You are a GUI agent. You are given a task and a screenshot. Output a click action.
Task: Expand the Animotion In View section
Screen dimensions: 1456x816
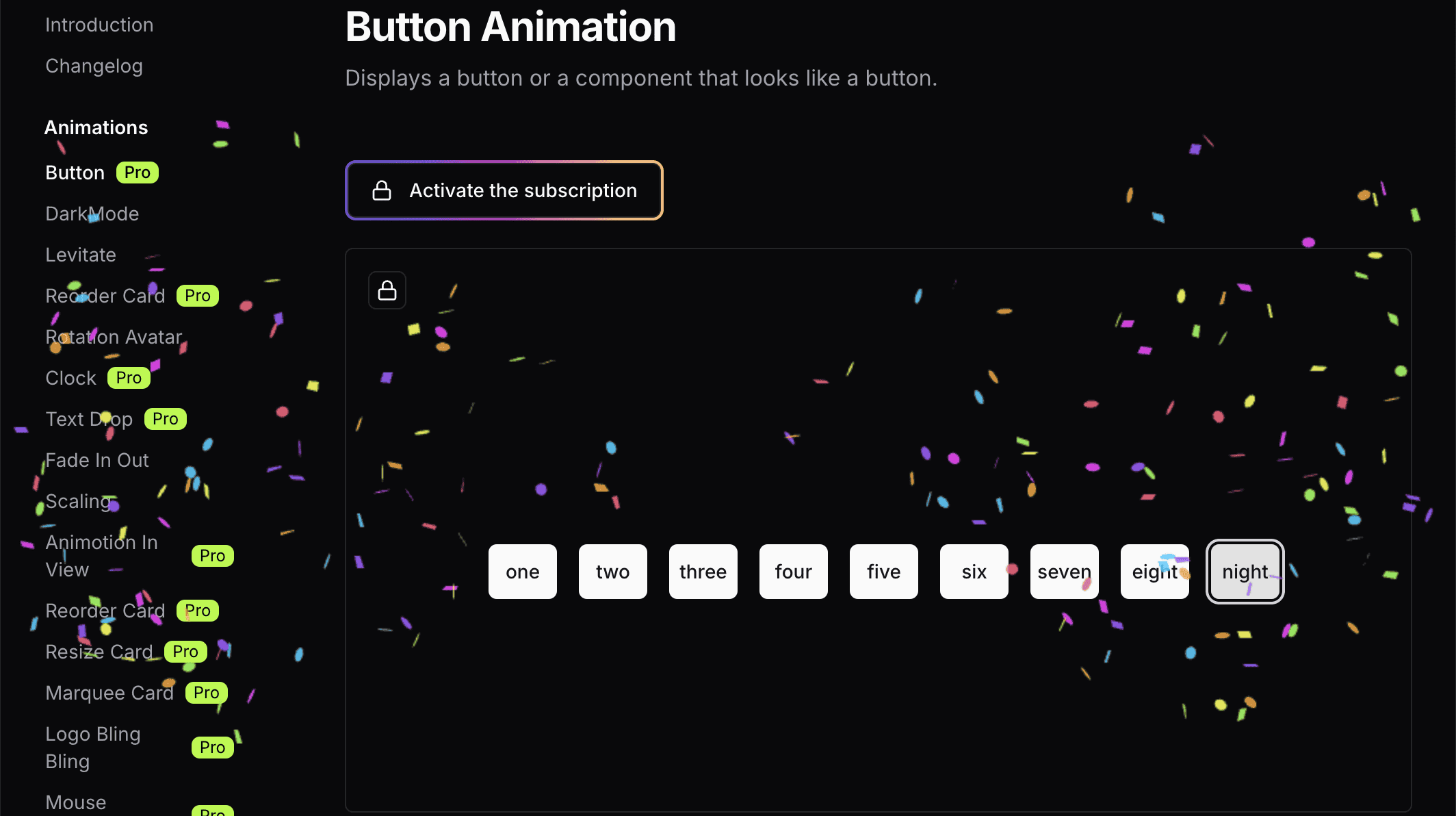pyautogui.click(x=101, y=556)
